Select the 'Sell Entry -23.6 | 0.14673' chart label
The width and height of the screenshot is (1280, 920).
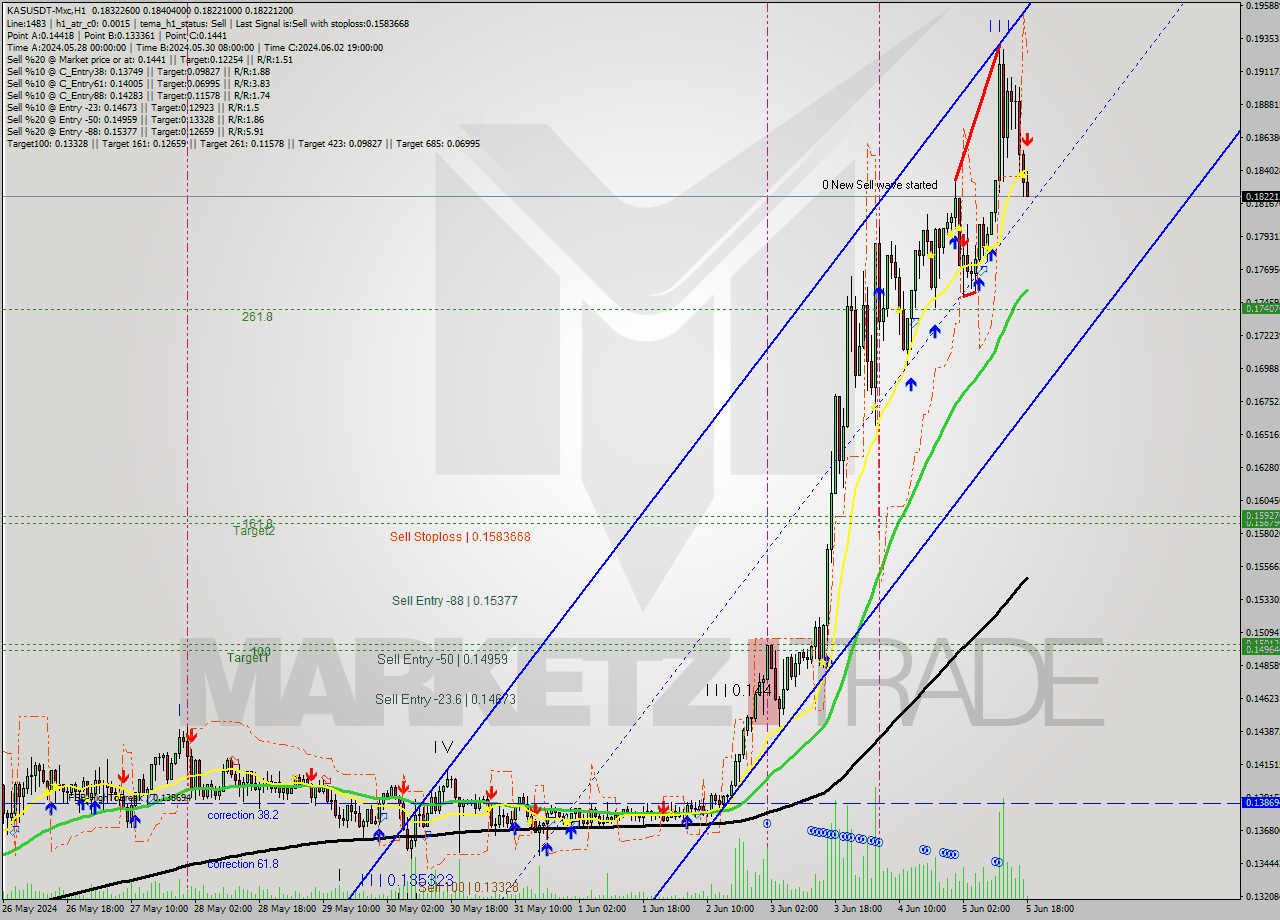click(x=445, y=700)
